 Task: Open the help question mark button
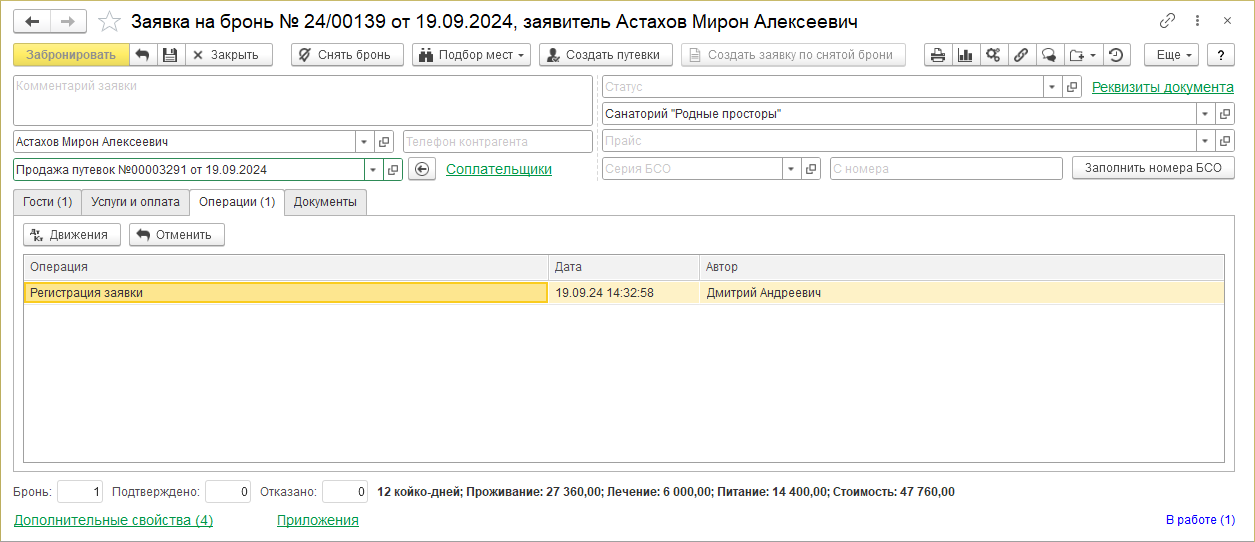pos(1220,55)
